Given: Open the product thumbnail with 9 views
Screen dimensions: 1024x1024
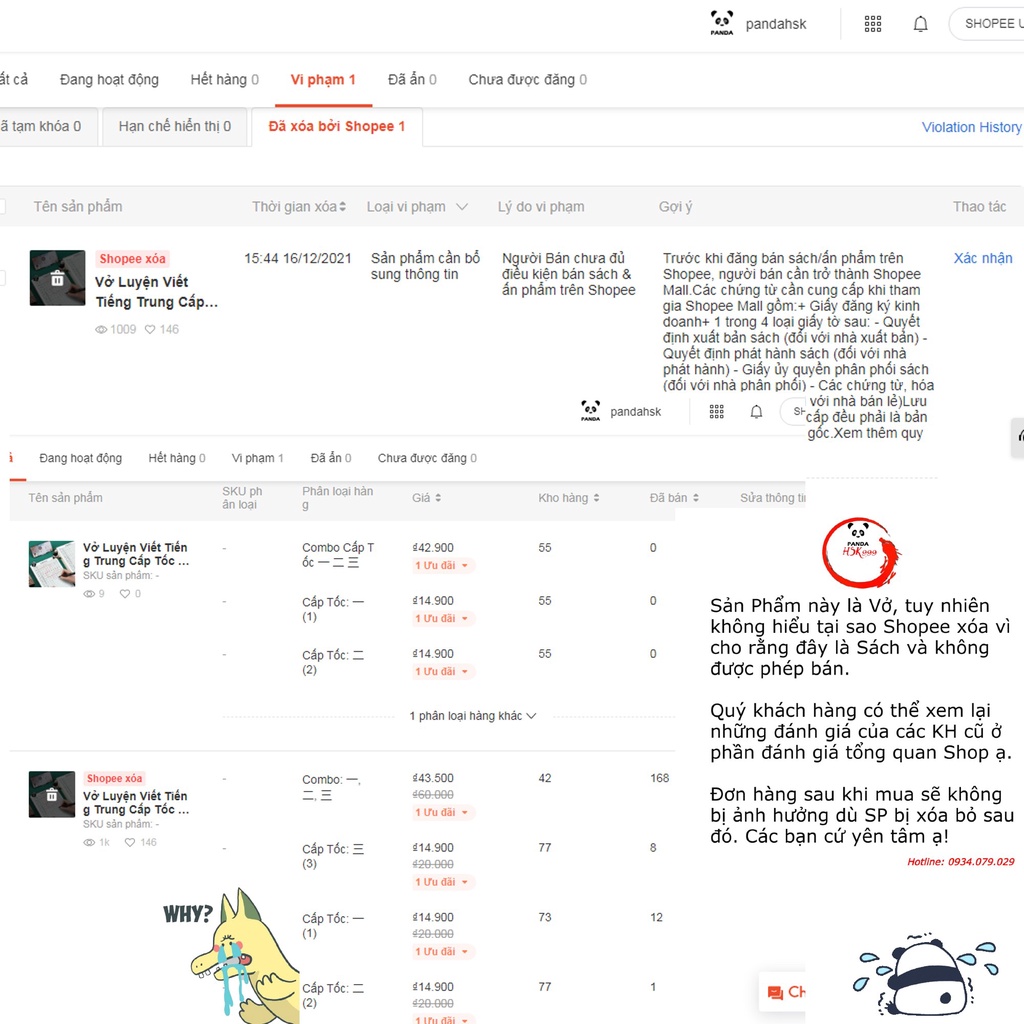Looking at the screenshot, I should (52, 564).
